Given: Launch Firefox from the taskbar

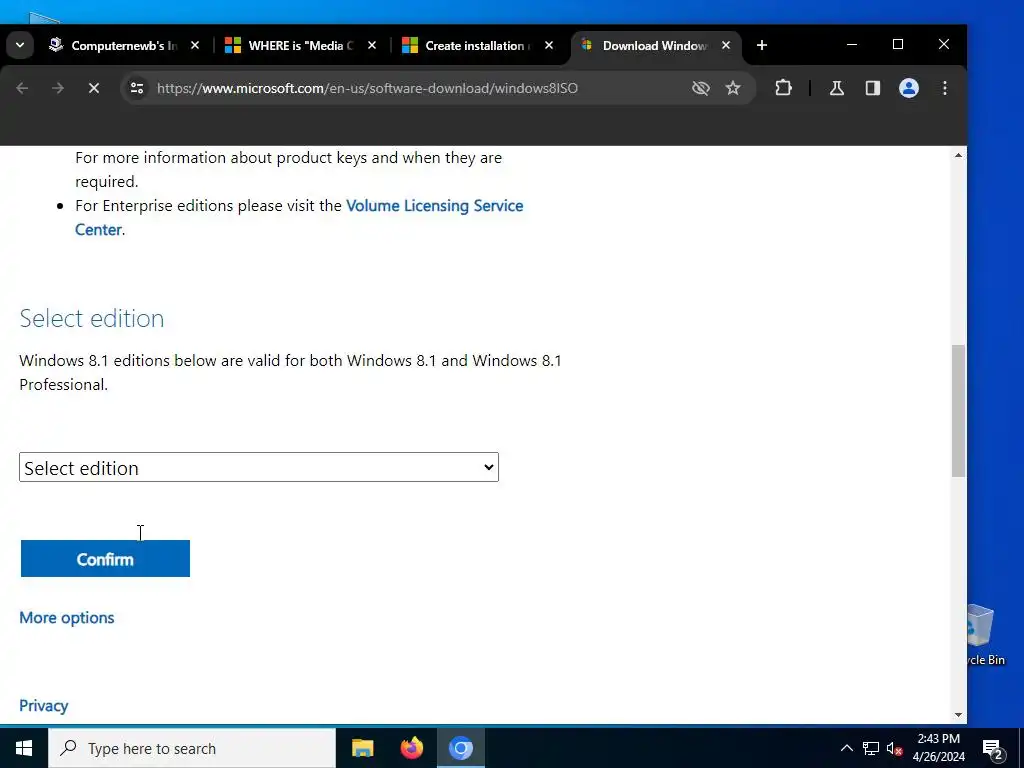Looking at the screenshot, I should click(x=411, y=748).
